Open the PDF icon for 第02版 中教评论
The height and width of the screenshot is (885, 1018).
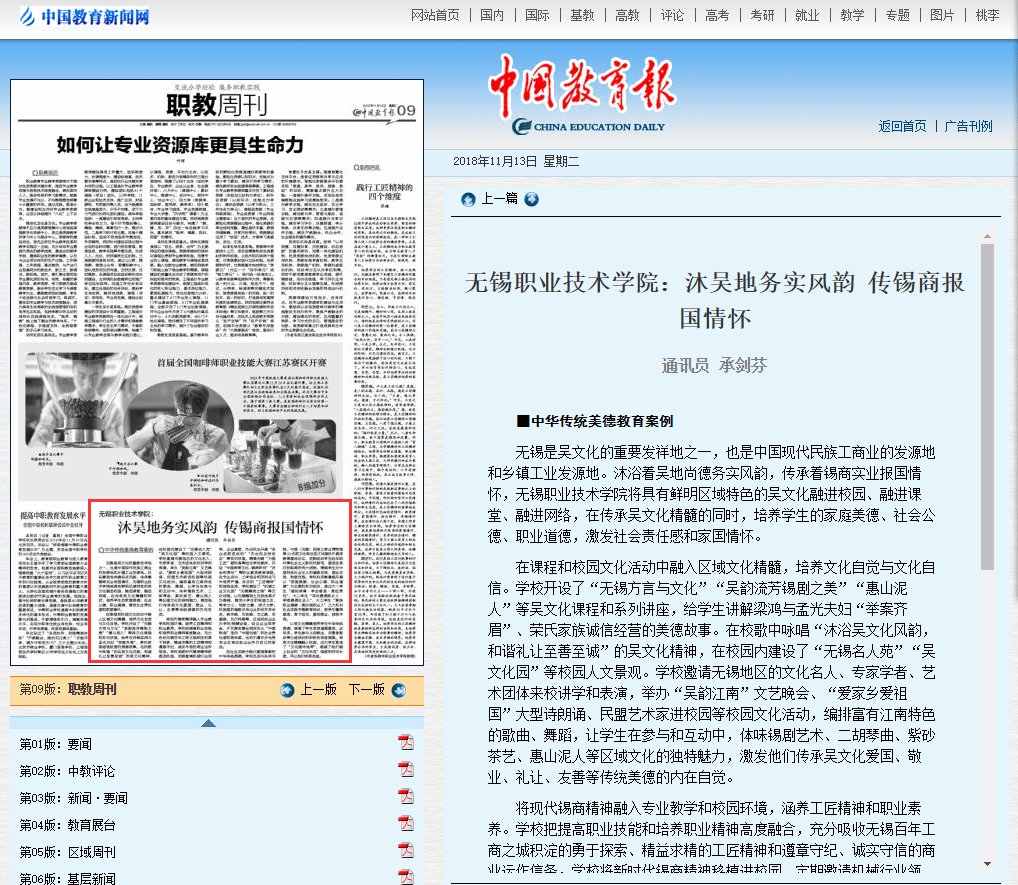[406, 770]
